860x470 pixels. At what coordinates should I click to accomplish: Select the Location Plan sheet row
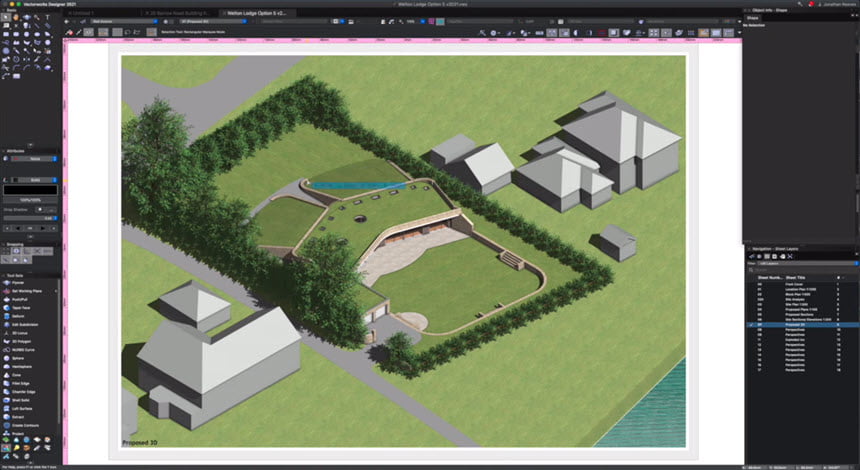tap(802, 290)
